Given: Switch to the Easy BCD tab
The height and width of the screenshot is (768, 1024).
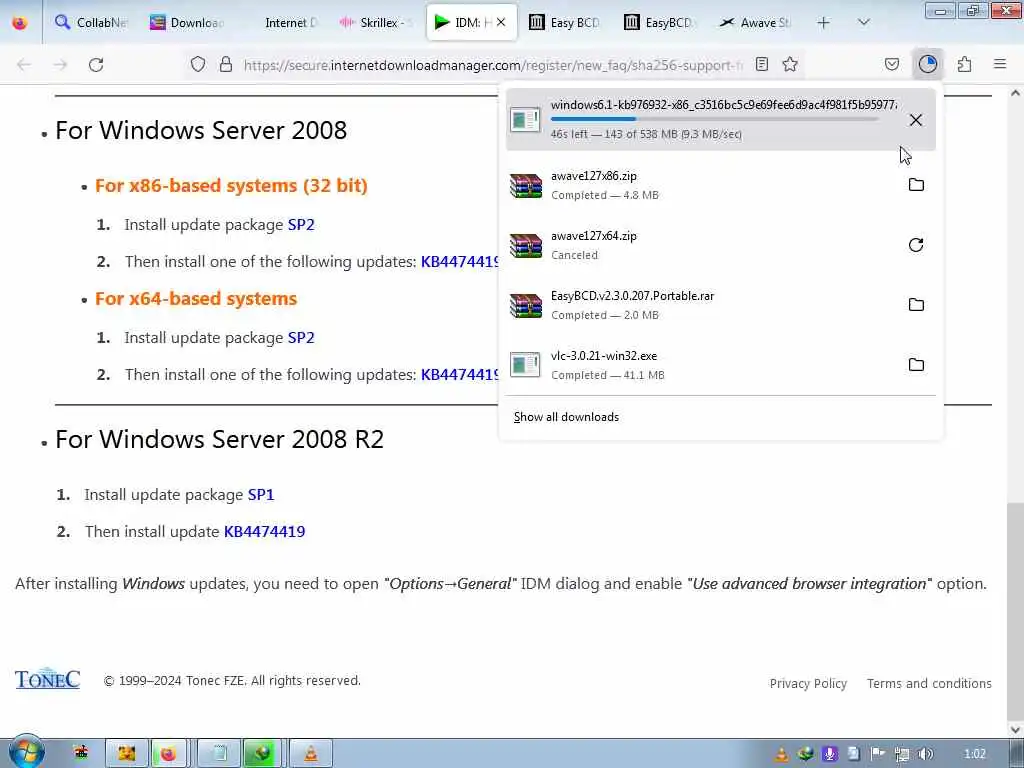Looking at the screenshot, I should pyautogui.click(x=564, y=22).
